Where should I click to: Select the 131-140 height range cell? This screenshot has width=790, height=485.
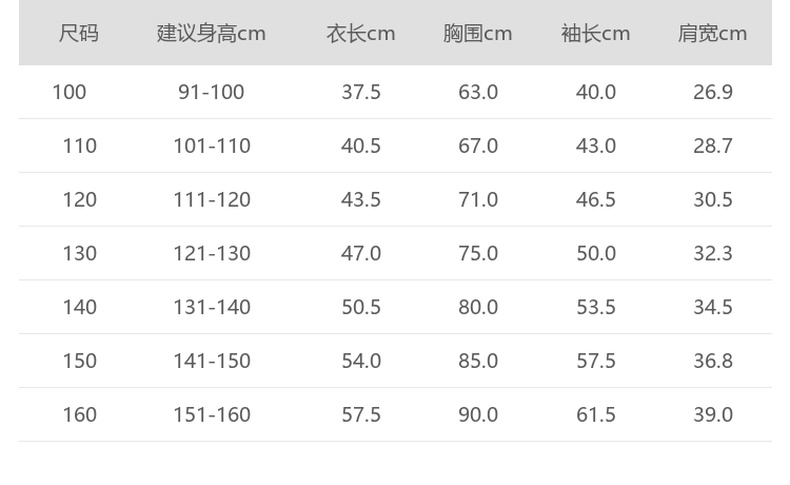pos(211,307)
